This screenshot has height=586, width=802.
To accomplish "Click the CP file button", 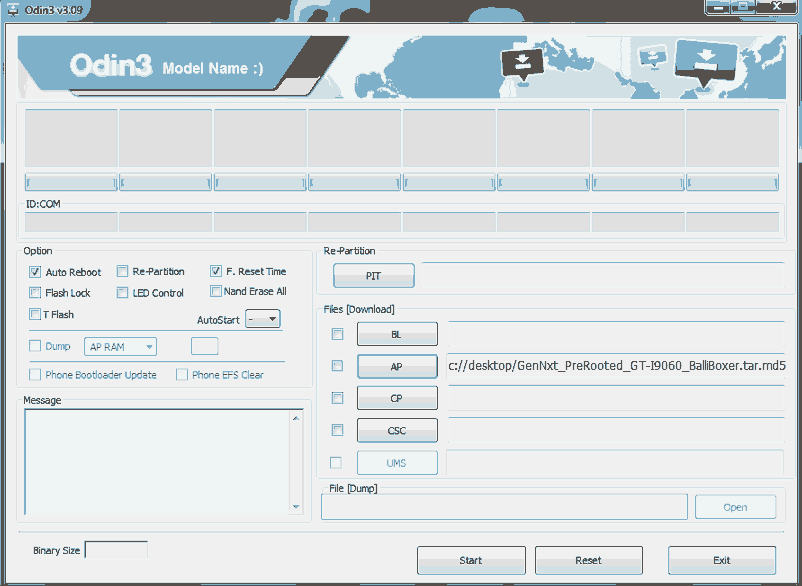I will point(397,398).
